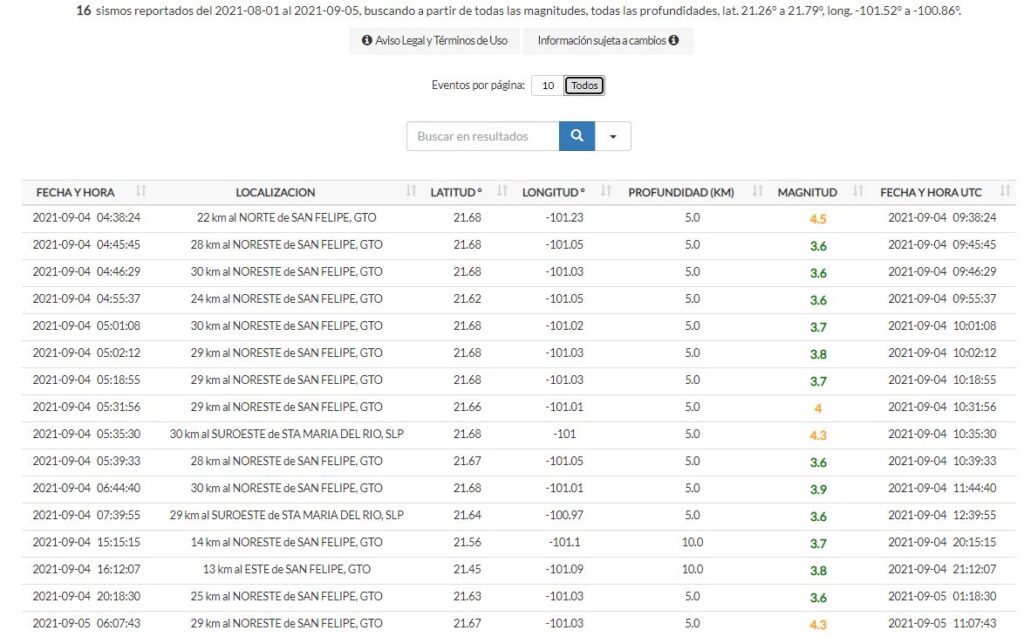Click the blue magnifying glass search button

pyautogui.click(x=576, y=136)
